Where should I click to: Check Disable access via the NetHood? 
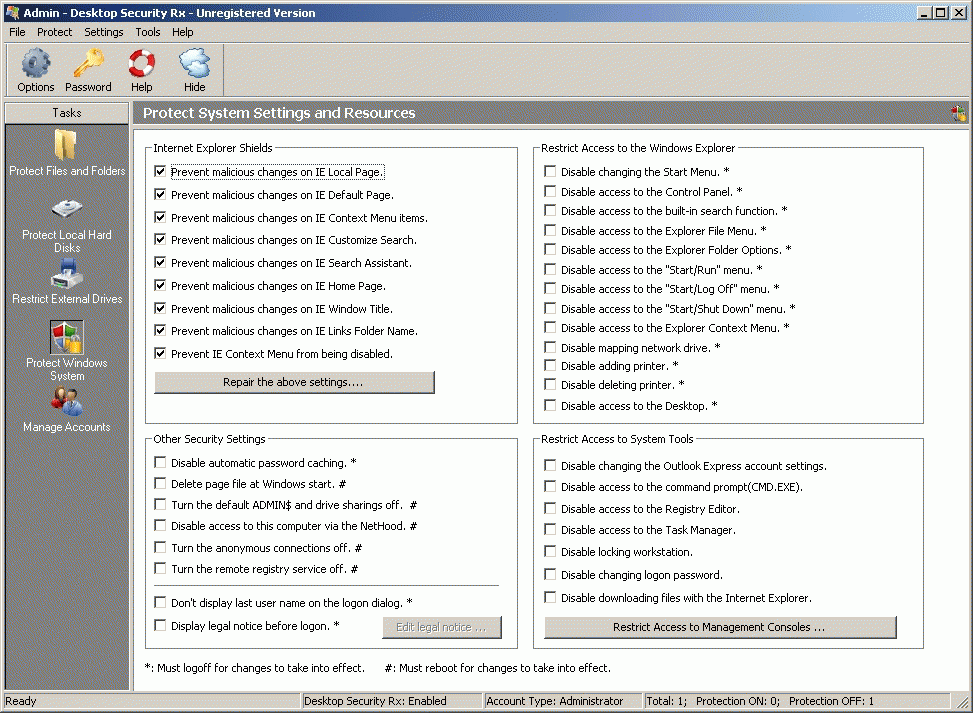pos(160,526)
